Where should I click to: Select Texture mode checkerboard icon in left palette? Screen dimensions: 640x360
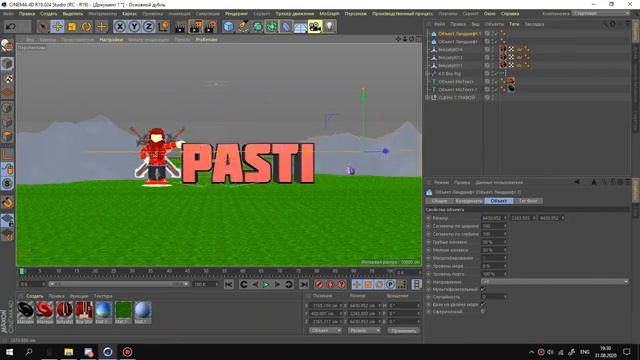point(7,78)
